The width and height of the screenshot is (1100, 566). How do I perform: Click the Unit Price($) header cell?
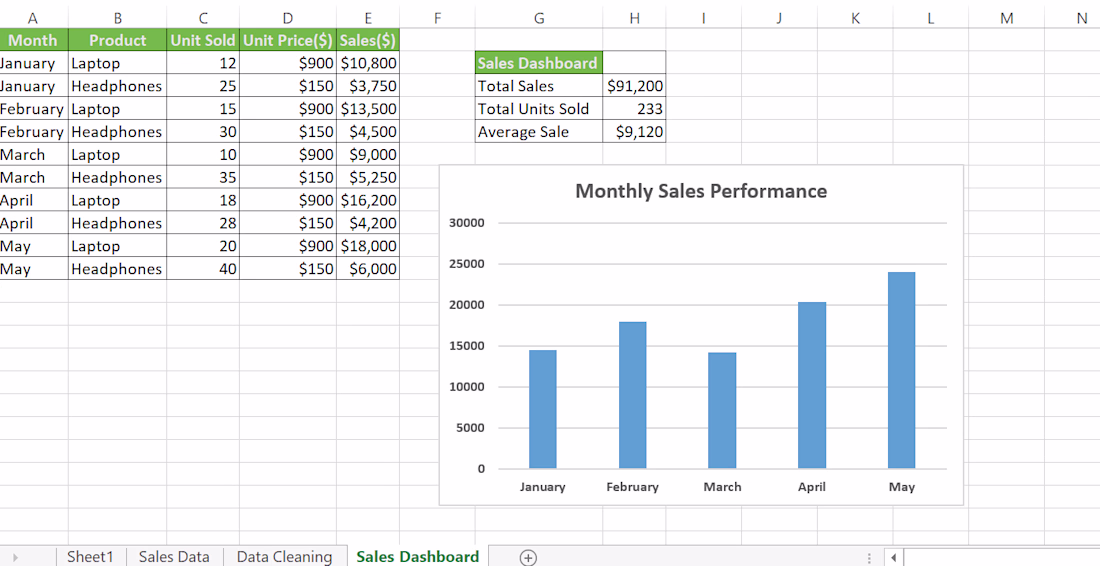tap(288, 40)
